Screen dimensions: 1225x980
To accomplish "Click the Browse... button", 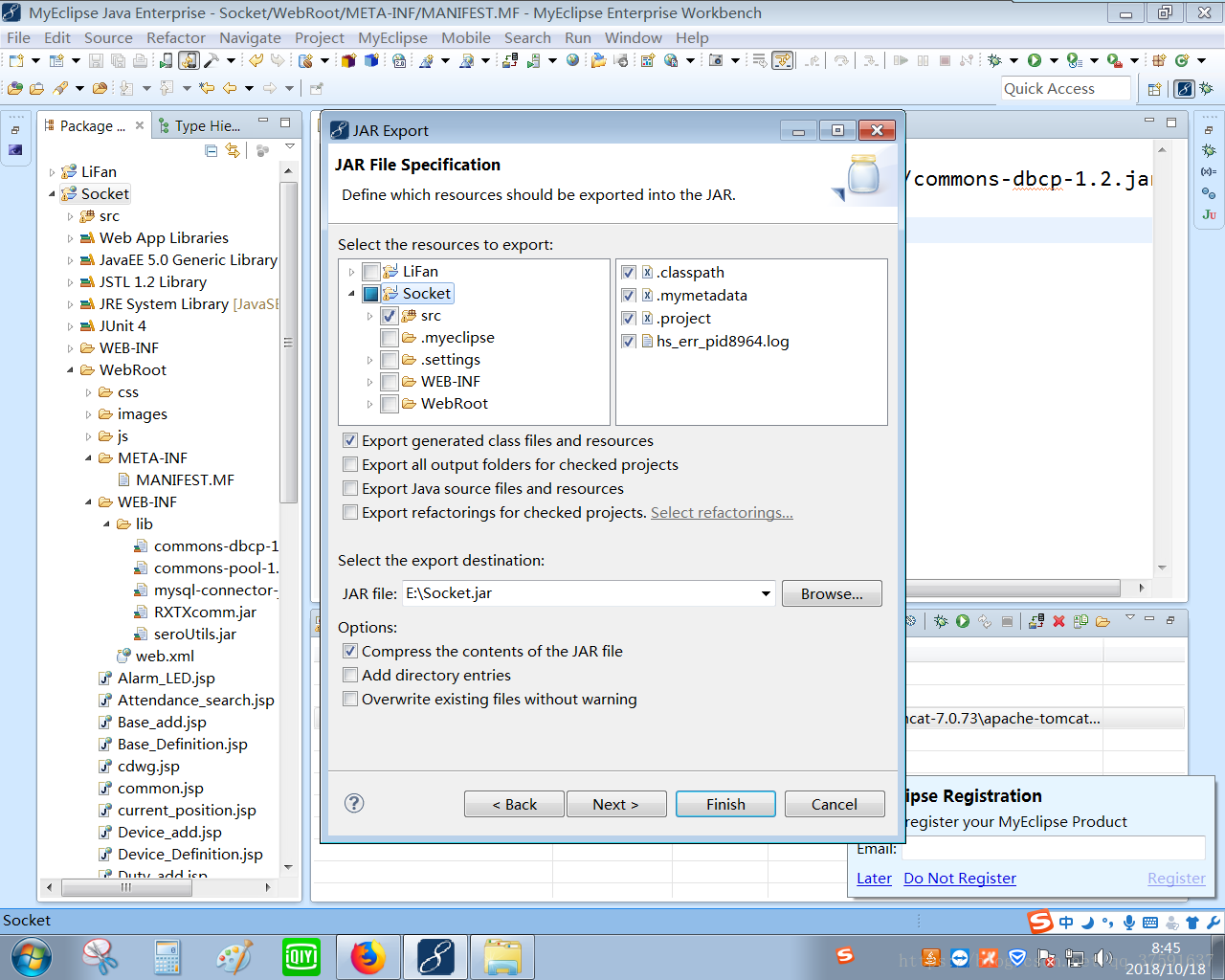I will point(832,593).
